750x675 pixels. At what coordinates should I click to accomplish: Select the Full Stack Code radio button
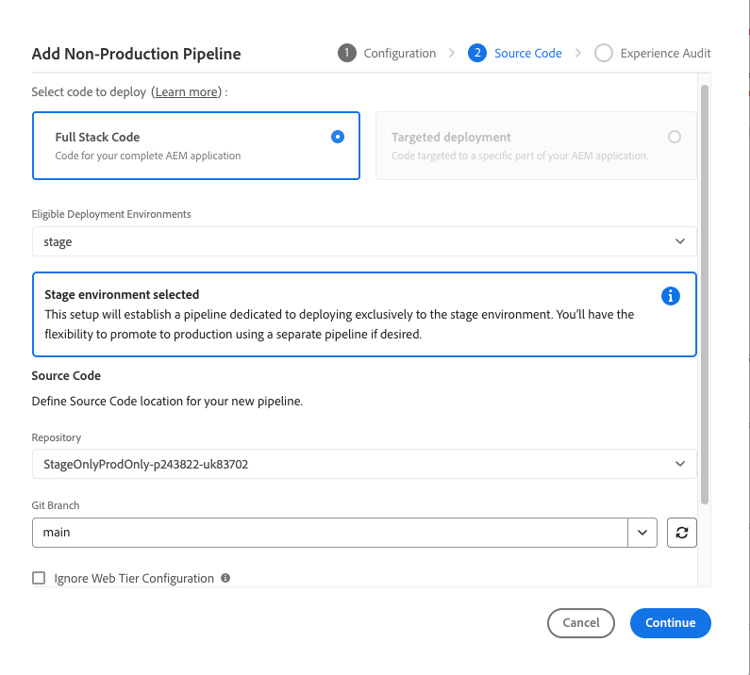tap(338, 137)
